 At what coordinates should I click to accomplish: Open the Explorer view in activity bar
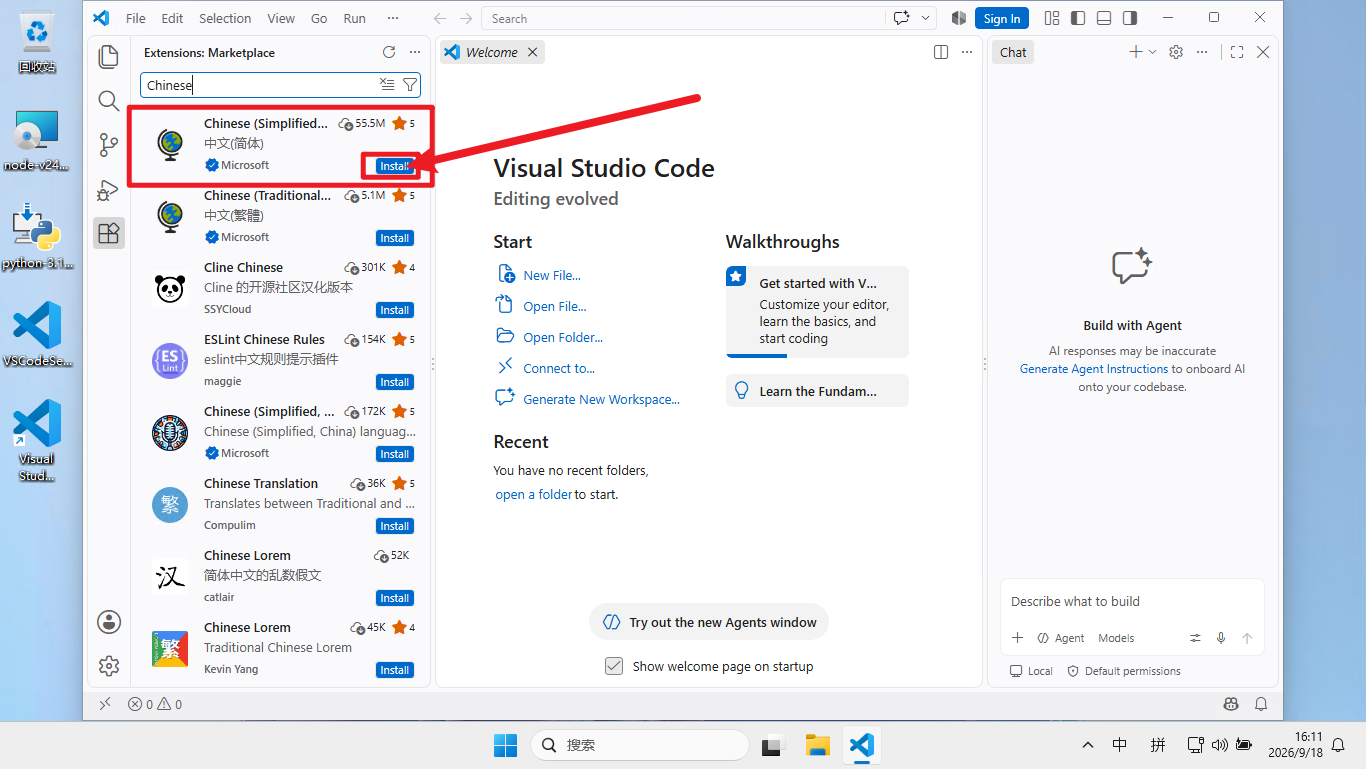click(109, 57)
